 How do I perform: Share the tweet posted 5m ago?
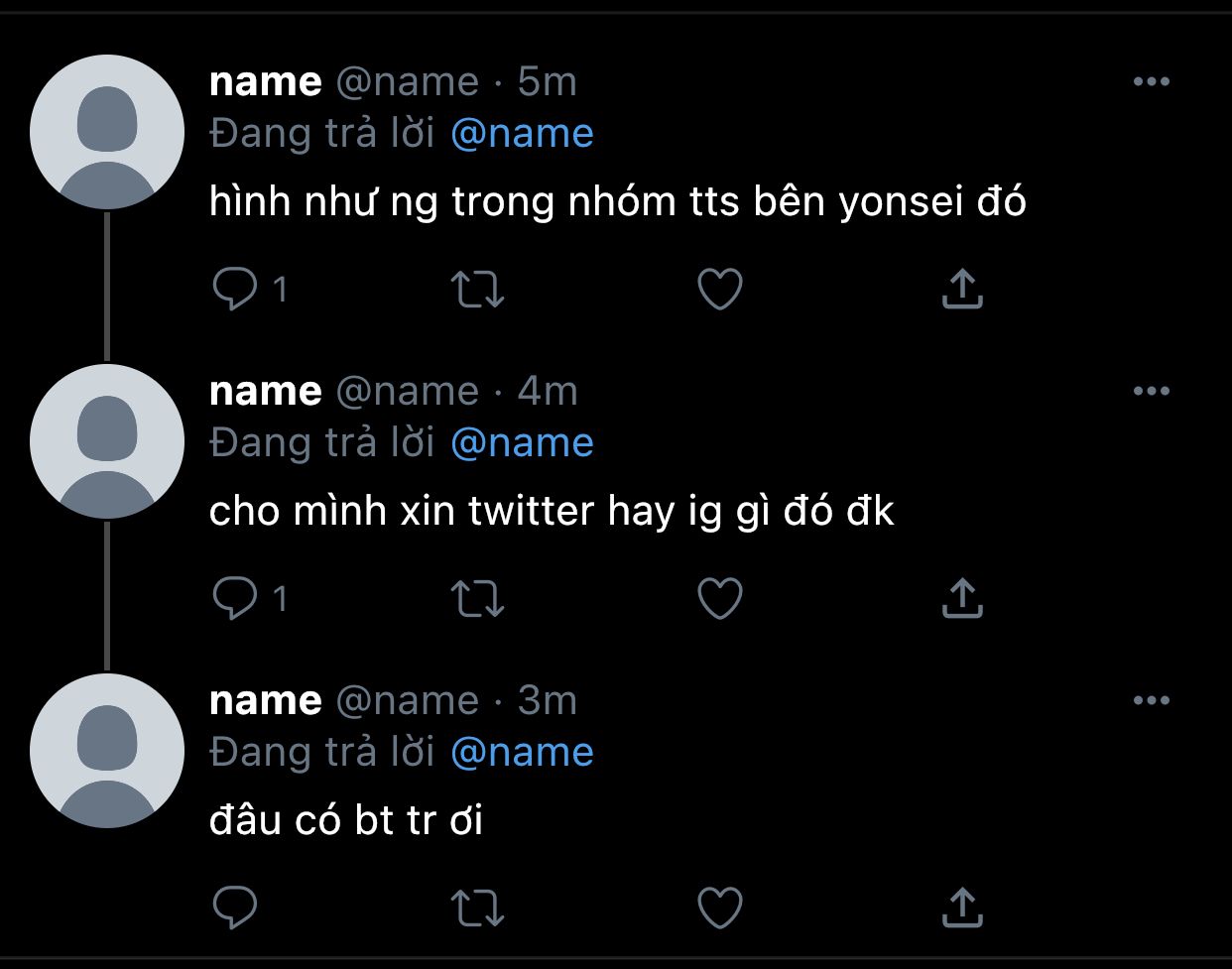[x=962, y=289]
